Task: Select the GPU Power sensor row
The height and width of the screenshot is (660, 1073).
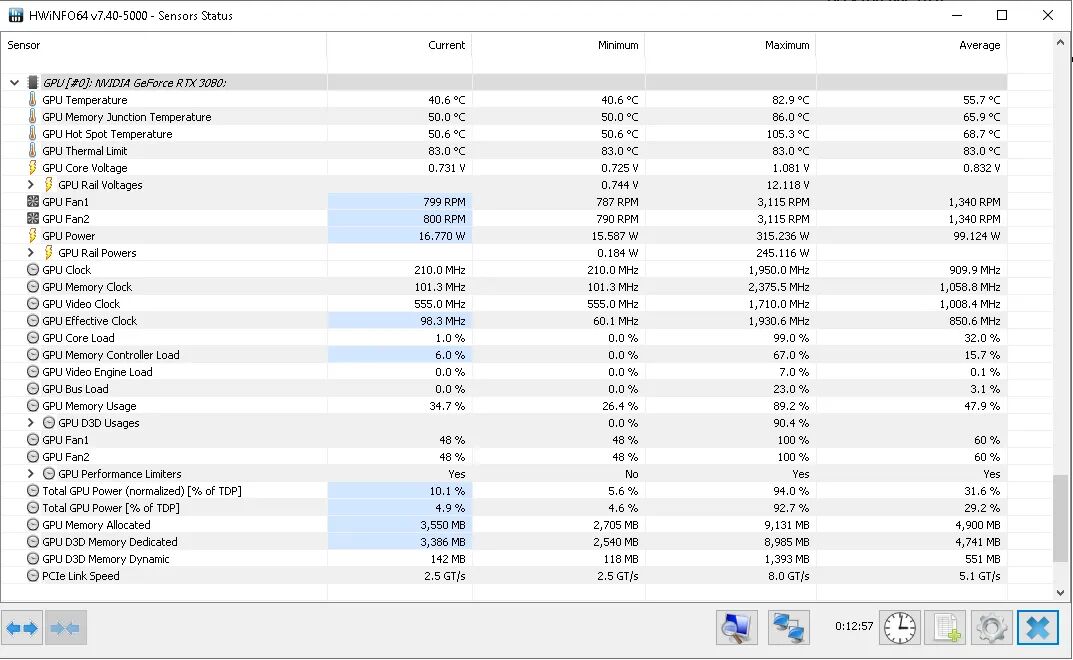Action: click(69, 236)
